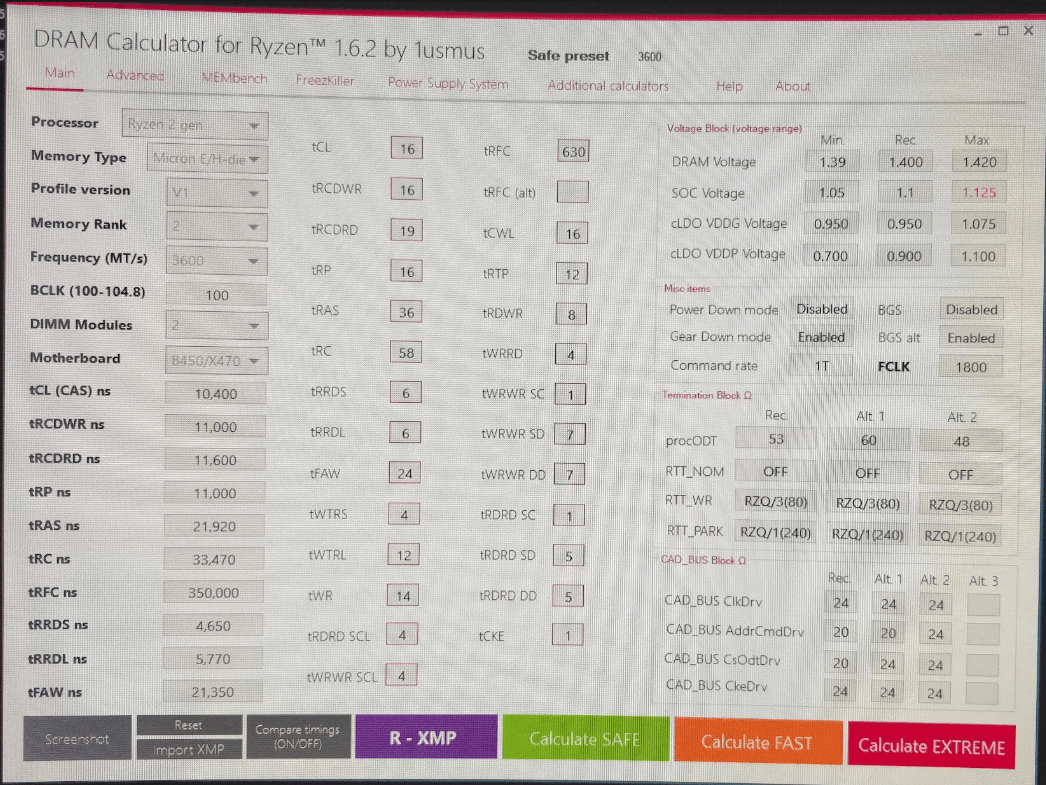Expand the Frequency (MT/s) dropdown

(x=217, y=261)
